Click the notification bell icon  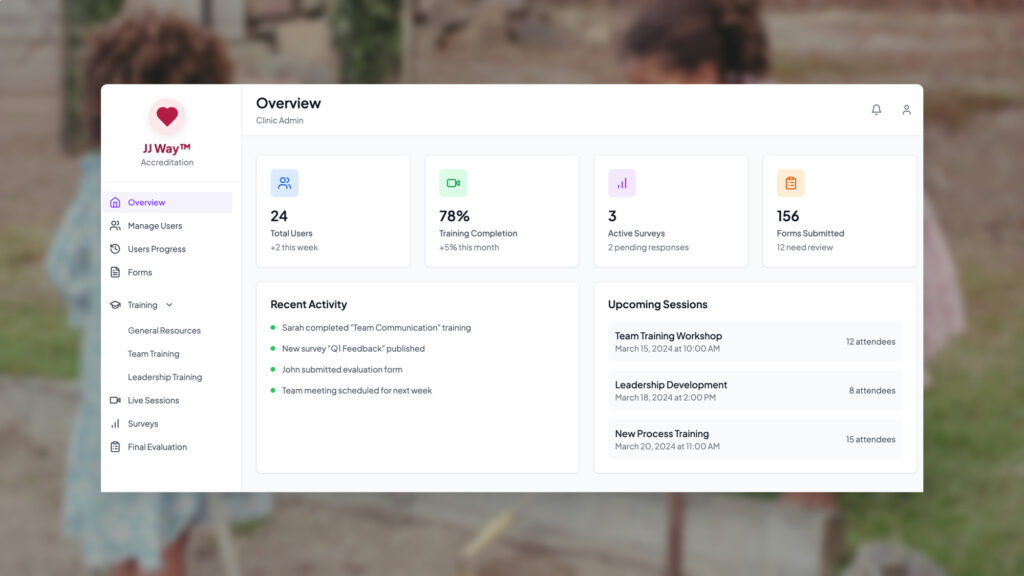[876, 110]
